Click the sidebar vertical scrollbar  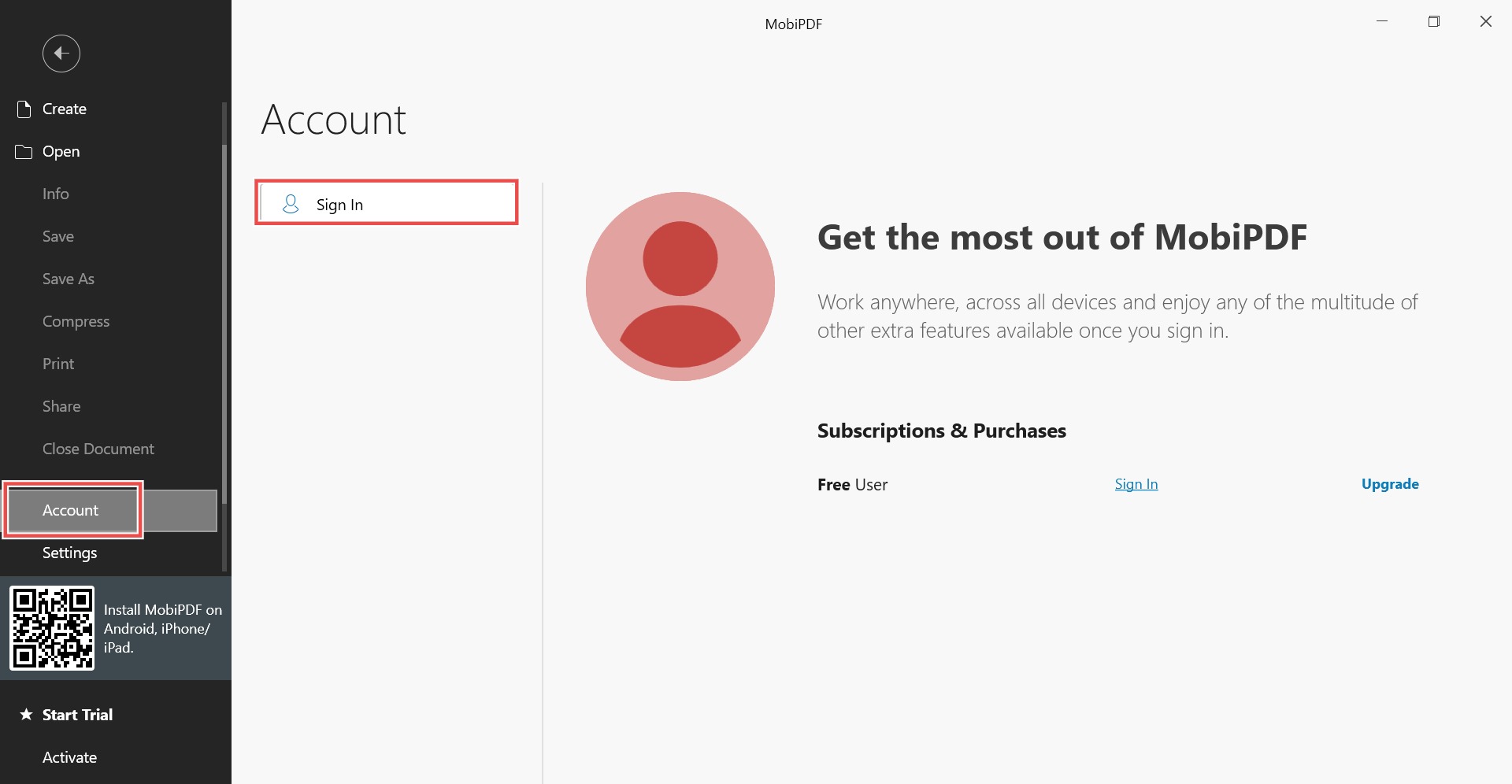click(224, 324)
